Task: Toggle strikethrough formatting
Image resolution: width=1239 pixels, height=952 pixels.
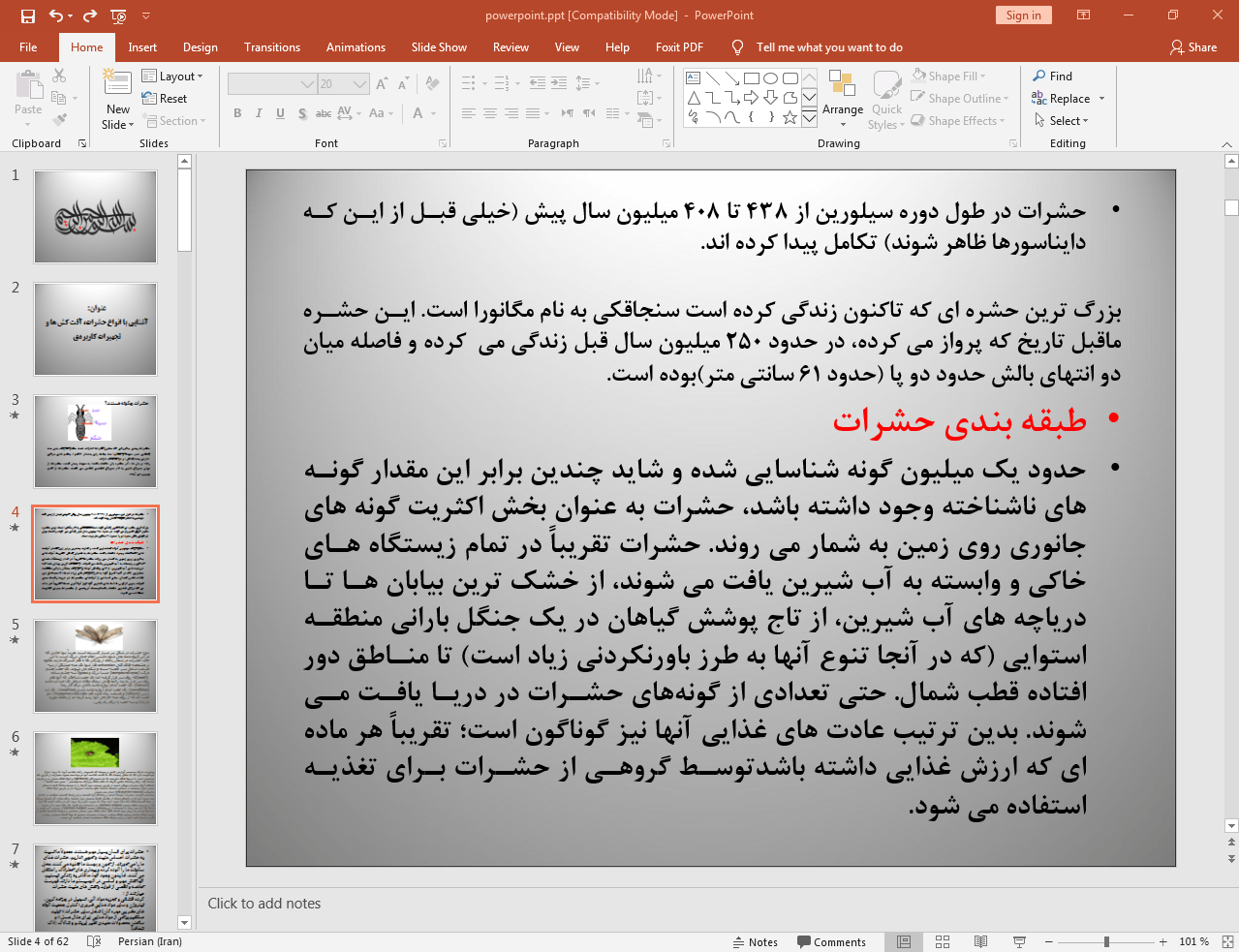Action: pyautogui.click(x=324, y=113)
